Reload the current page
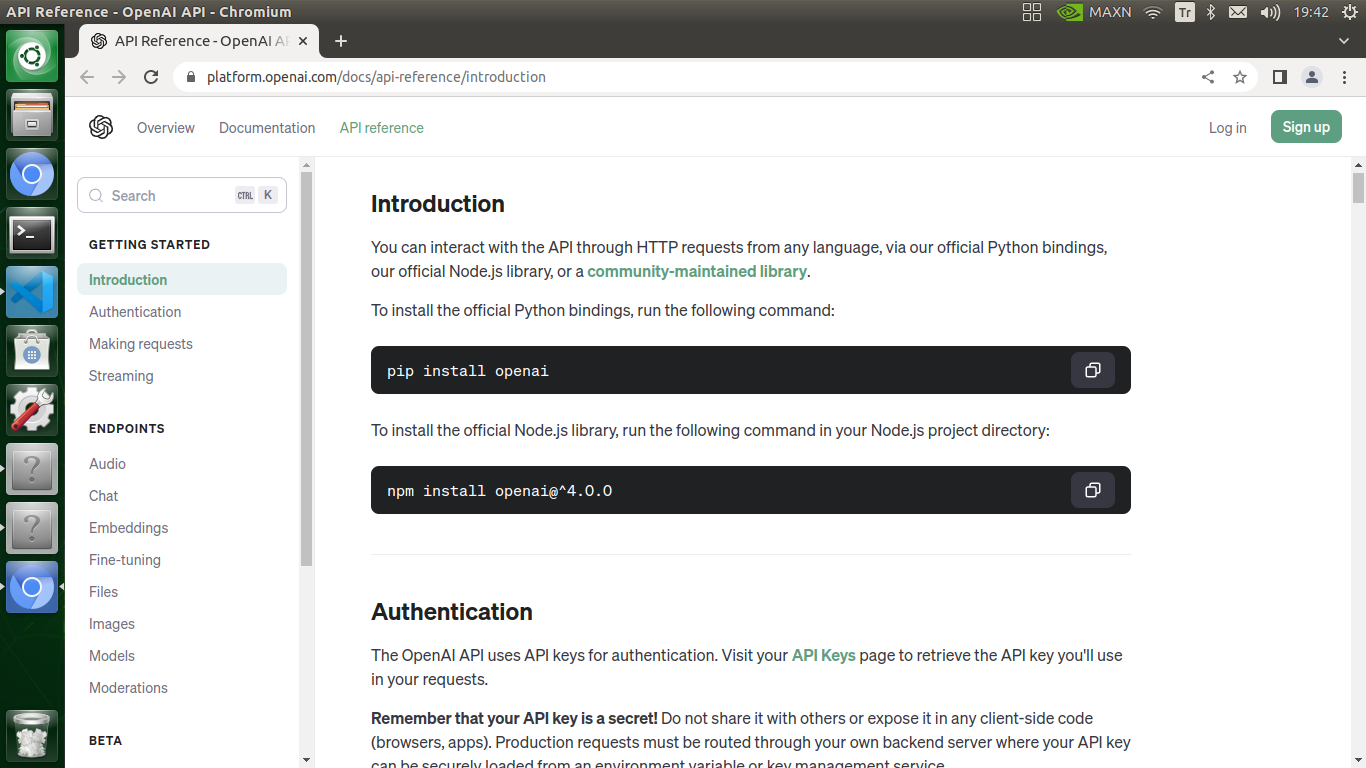1366x768 pixels. (x=151, y=77)
